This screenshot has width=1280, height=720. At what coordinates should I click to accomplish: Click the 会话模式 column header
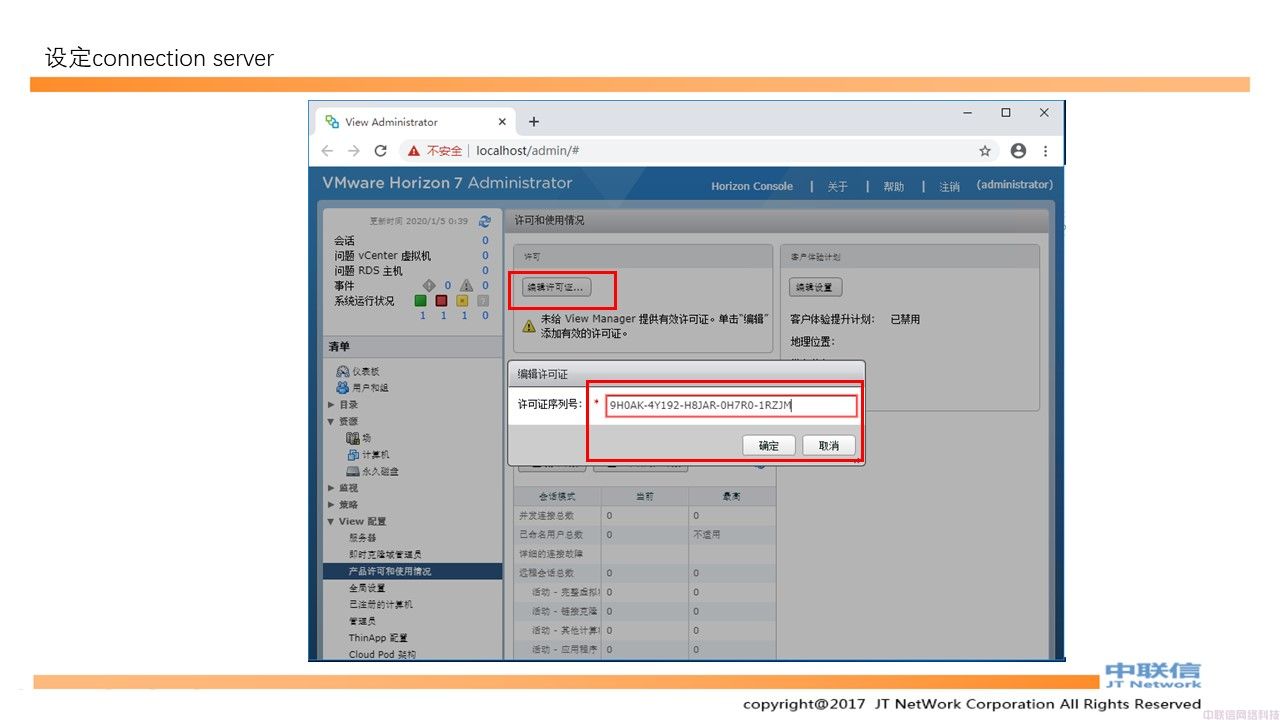click(557, 496)
